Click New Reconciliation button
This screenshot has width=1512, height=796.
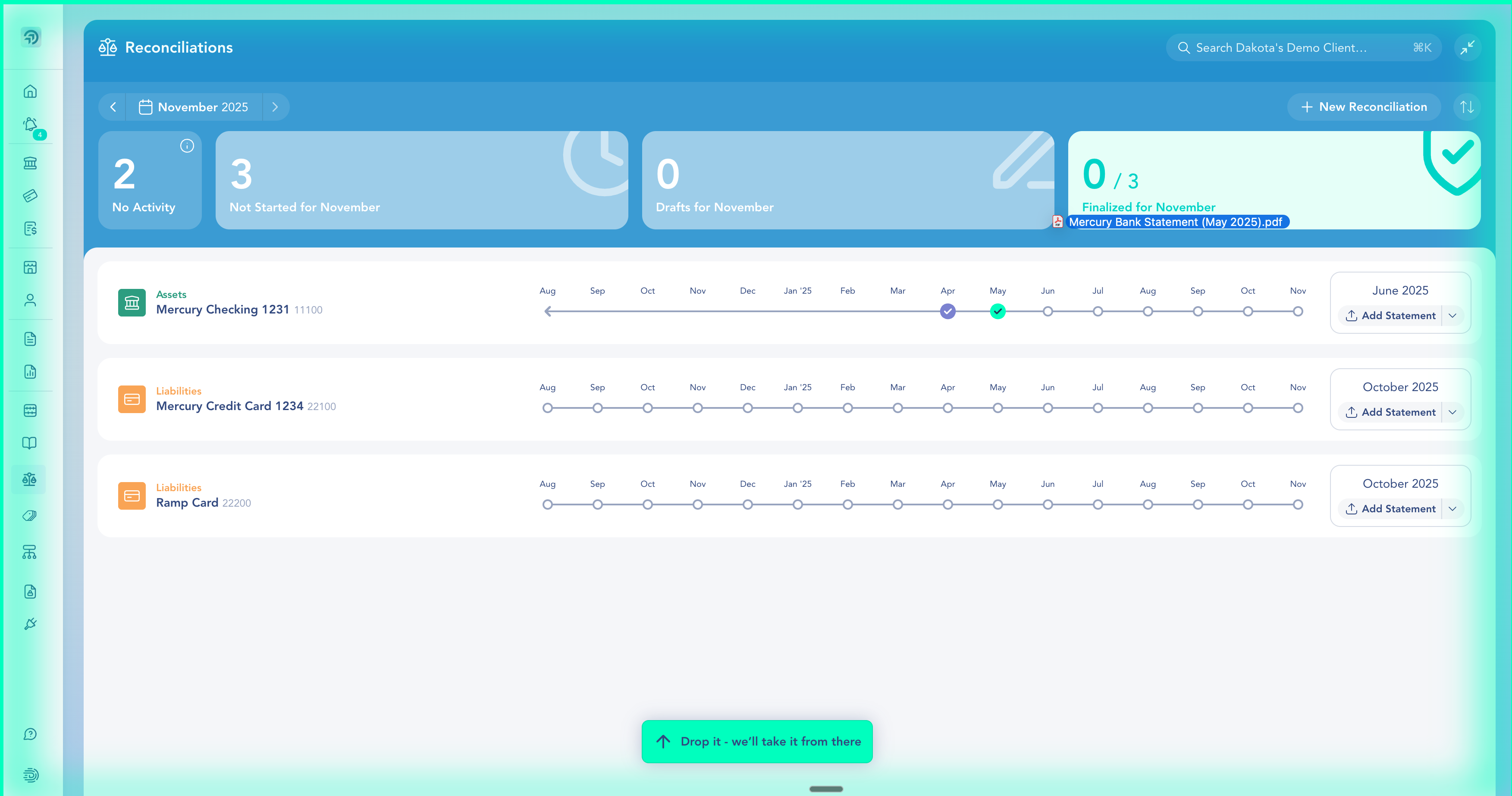click(1364, 107)
